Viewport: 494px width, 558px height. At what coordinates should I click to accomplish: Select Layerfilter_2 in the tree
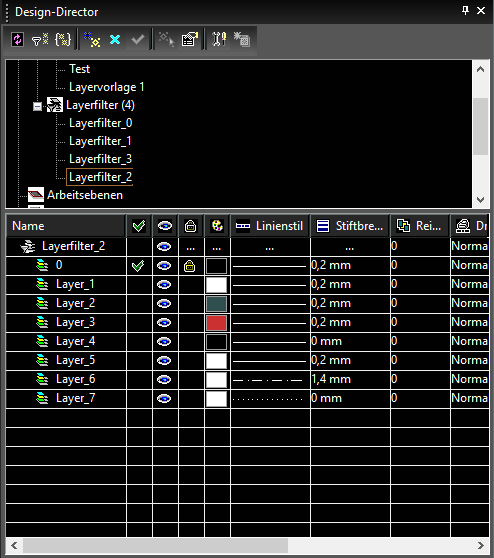pyautogui.click(x=100, y=177)
